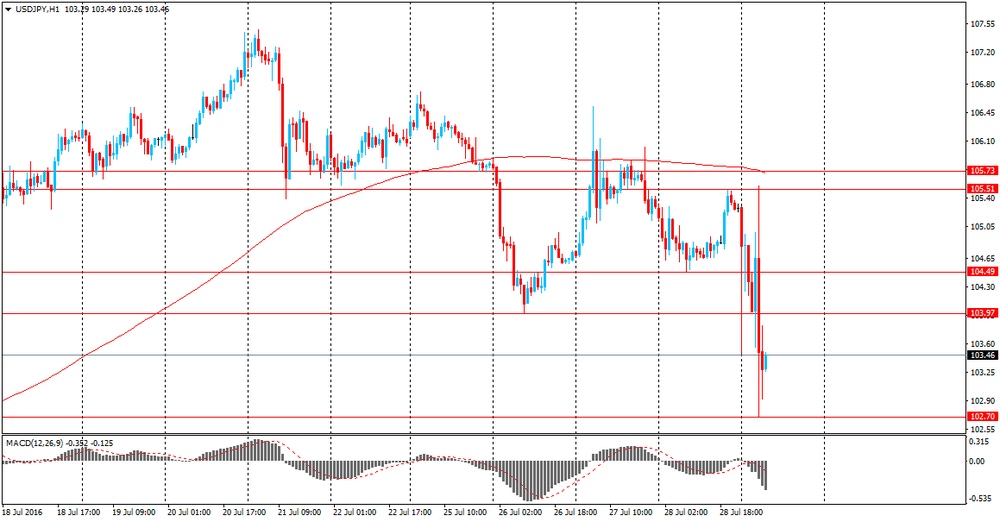Select the 105.51 red price label

click(x=982, y=189)
